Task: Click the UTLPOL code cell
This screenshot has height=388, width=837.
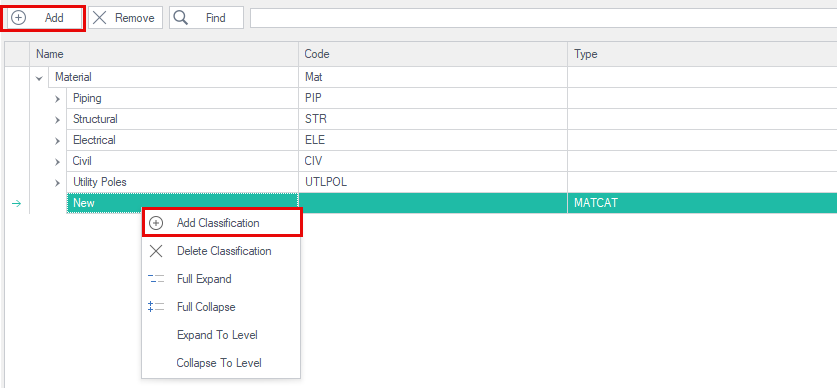Action: tap(433, 183)
